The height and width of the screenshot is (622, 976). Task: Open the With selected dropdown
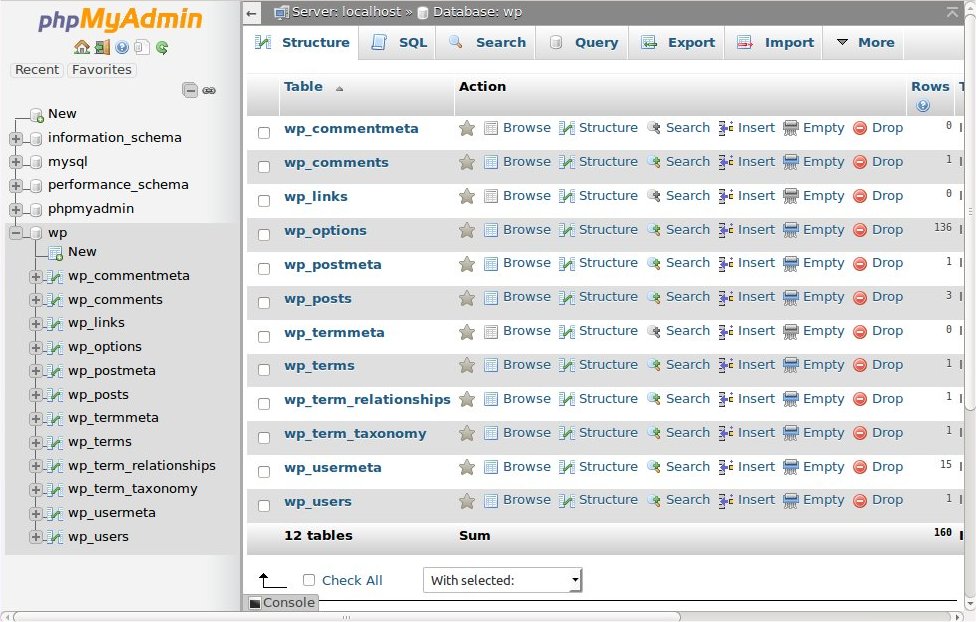pyautogui.click(x=500, y=580)
